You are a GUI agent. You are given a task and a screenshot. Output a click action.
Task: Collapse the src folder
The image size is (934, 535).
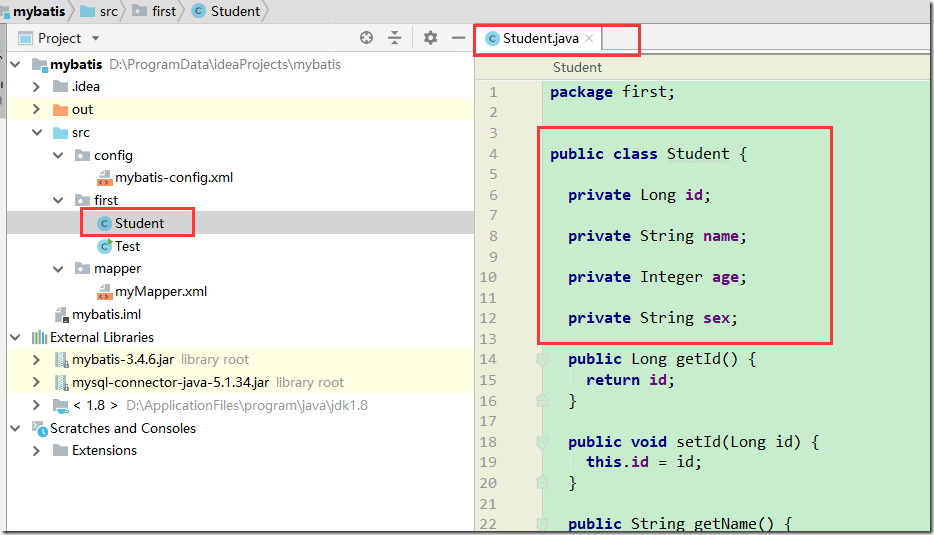point(37,132)
